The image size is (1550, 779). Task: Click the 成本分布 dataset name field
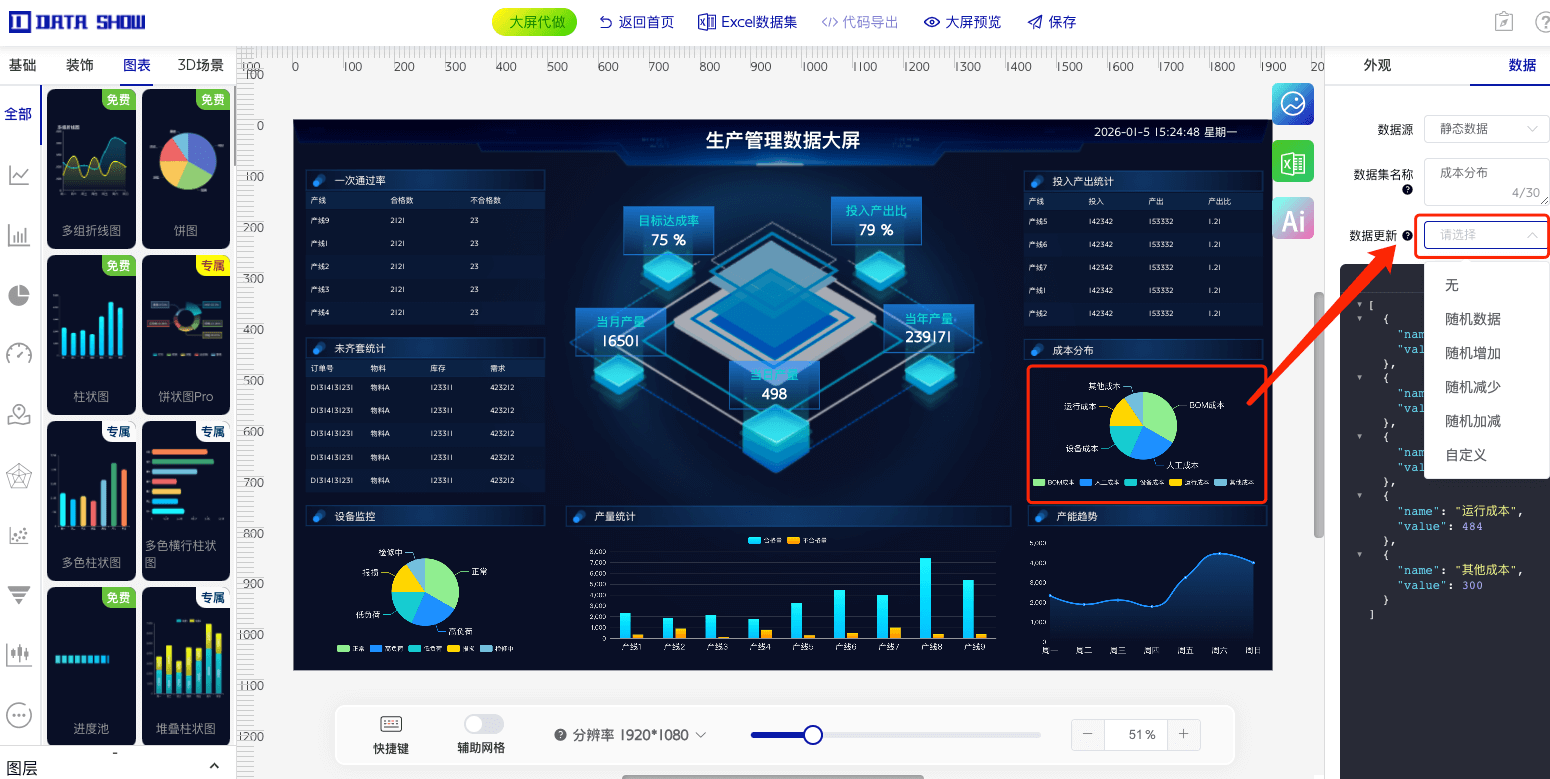click(1486, 173)
